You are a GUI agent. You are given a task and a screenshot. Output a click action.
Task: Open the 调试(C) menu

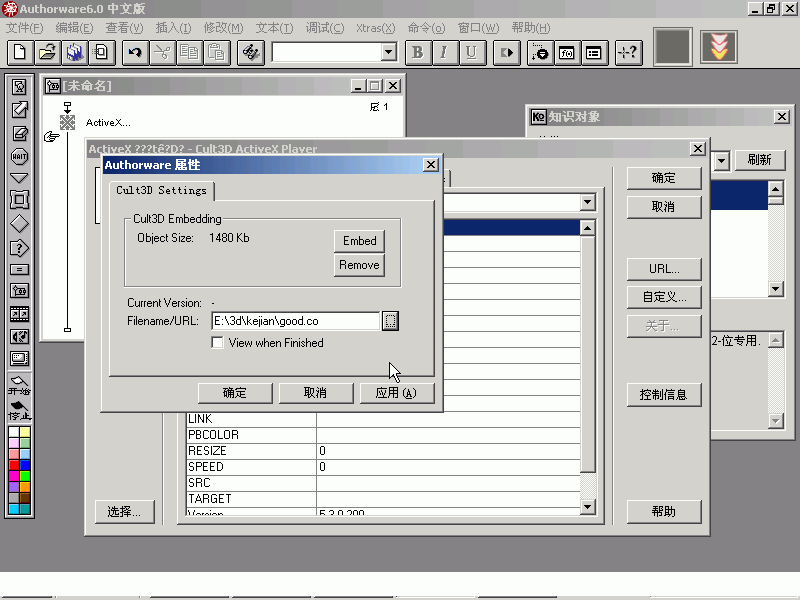(x=324, y=28)
